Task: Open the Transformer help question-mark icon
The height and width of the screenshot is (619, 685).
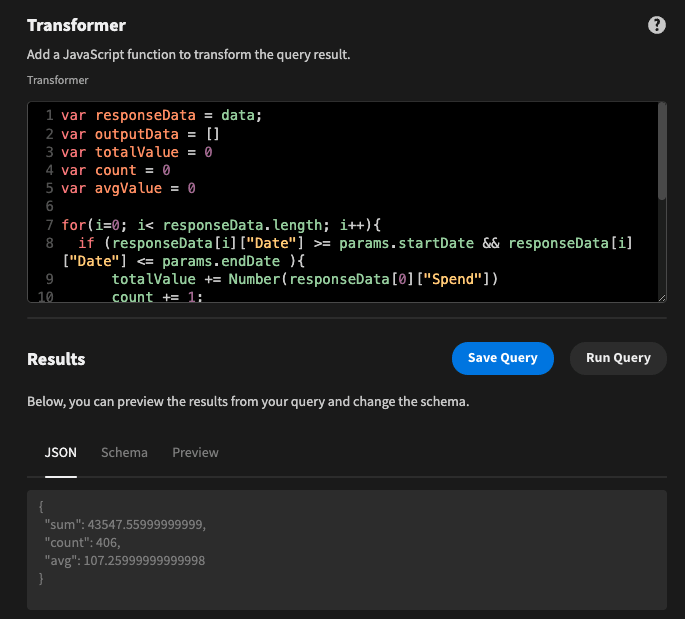Action: pyautogui.click(x=657, y=25)
